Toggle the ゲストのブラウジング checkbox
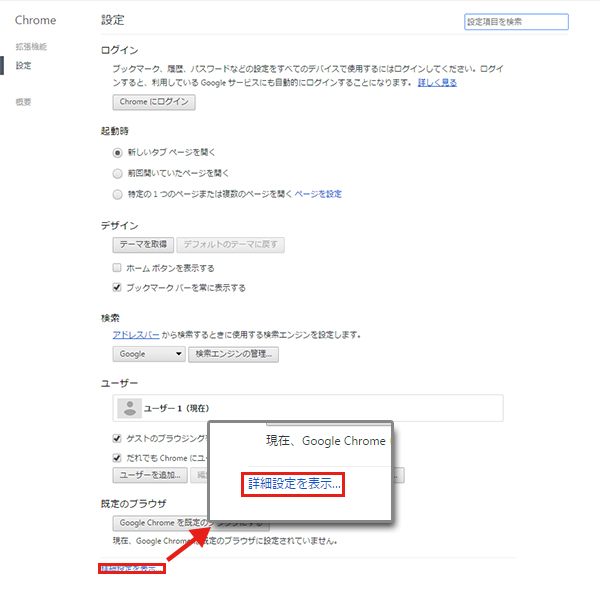 [118, 439]
